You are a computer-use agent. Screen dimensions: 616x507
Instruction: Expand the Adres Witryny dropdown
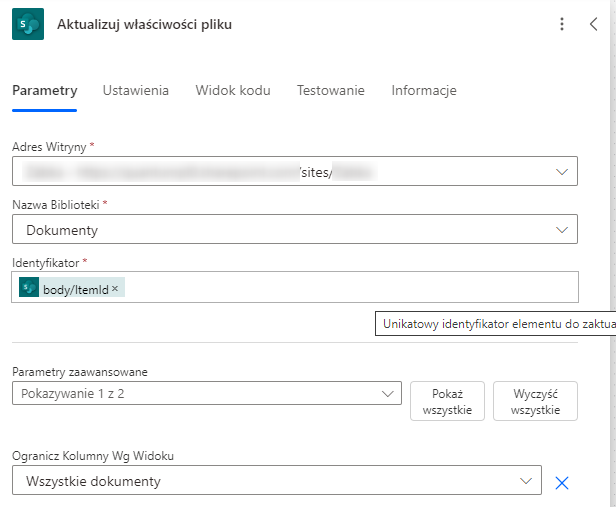[561, 172]
